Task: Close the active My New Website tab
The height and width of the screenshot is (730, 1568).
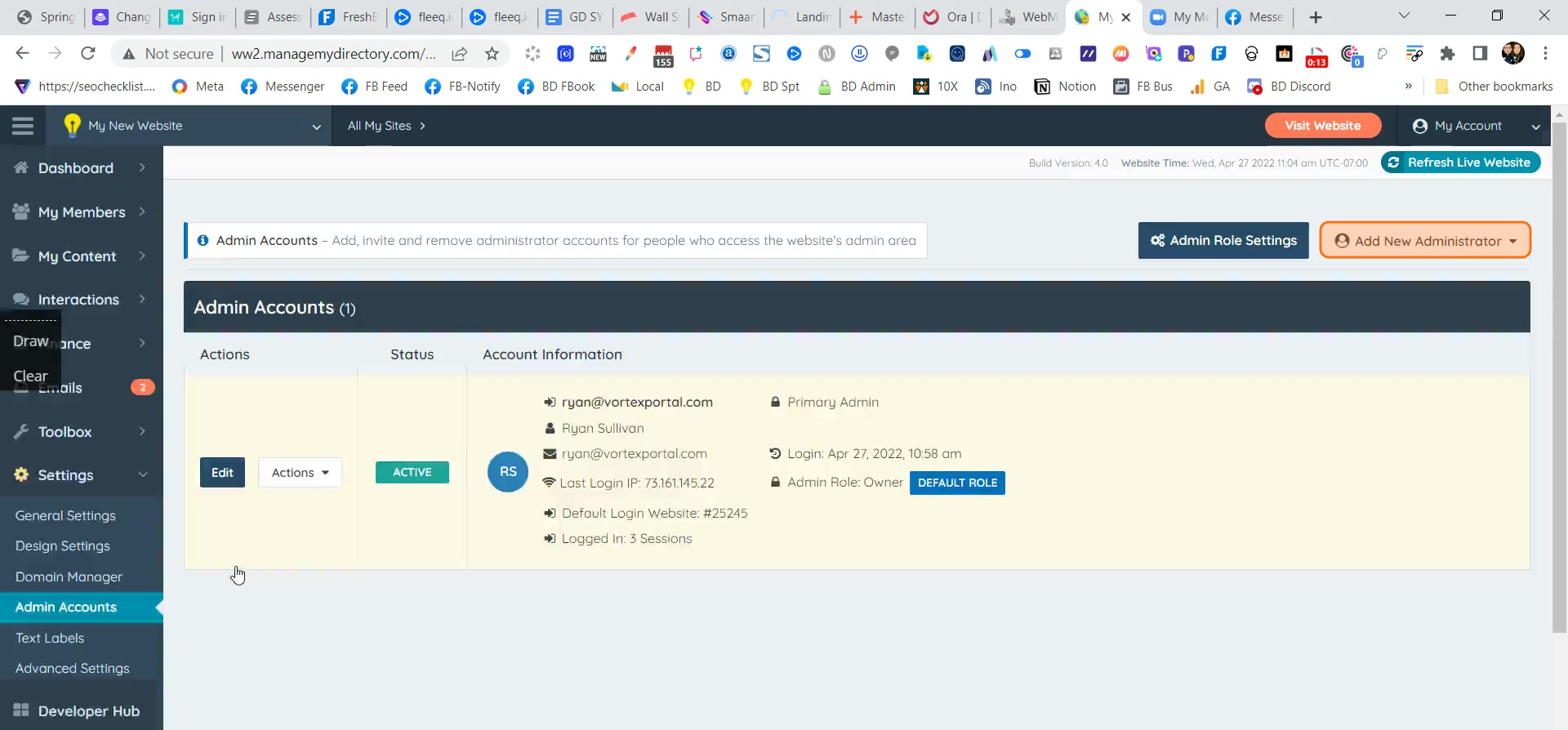Action: coord(1126,17)
